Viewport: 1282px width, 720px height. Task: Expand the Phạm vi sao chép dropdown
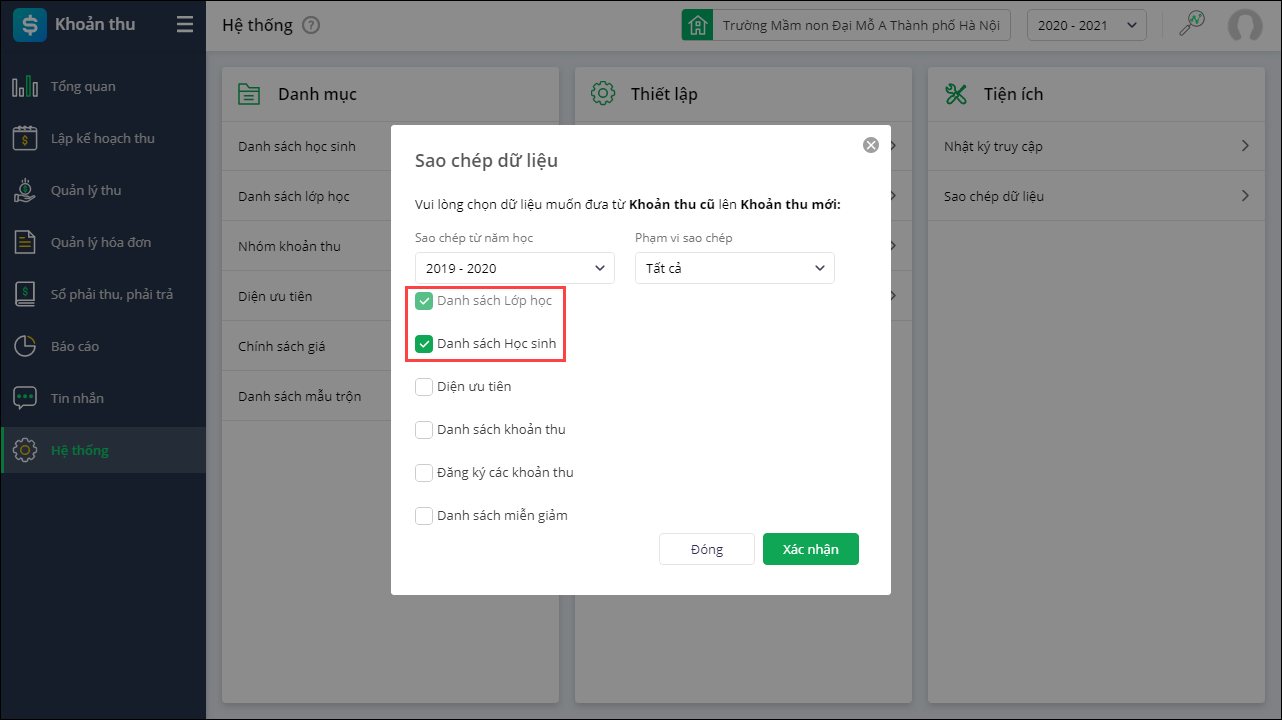click(735, 268)
